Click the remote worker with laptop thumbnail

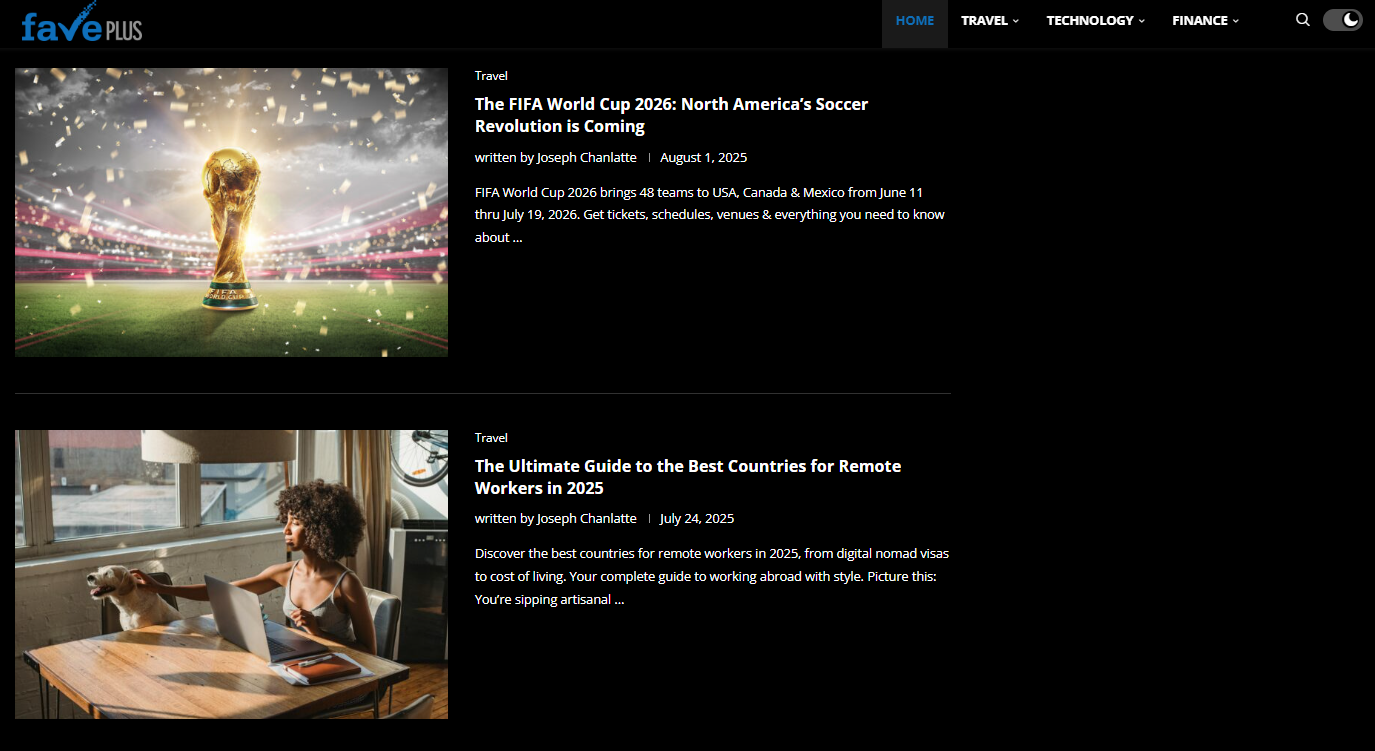point(231,574)
